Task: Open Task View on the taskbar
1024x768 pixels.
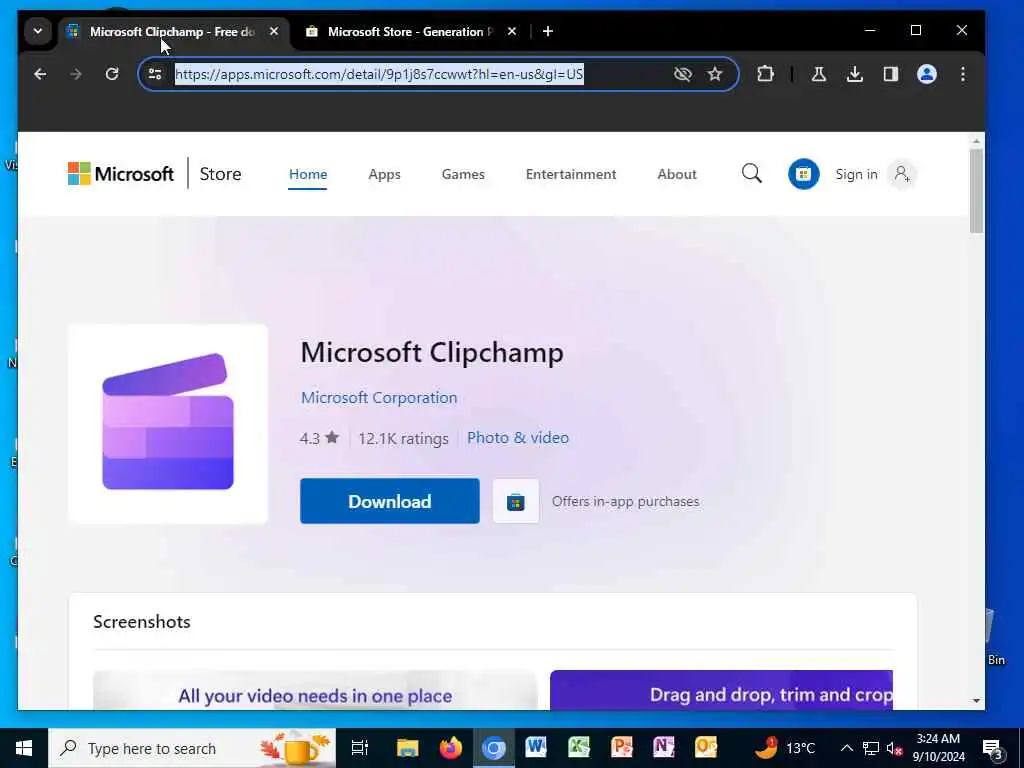Action: 360,748
